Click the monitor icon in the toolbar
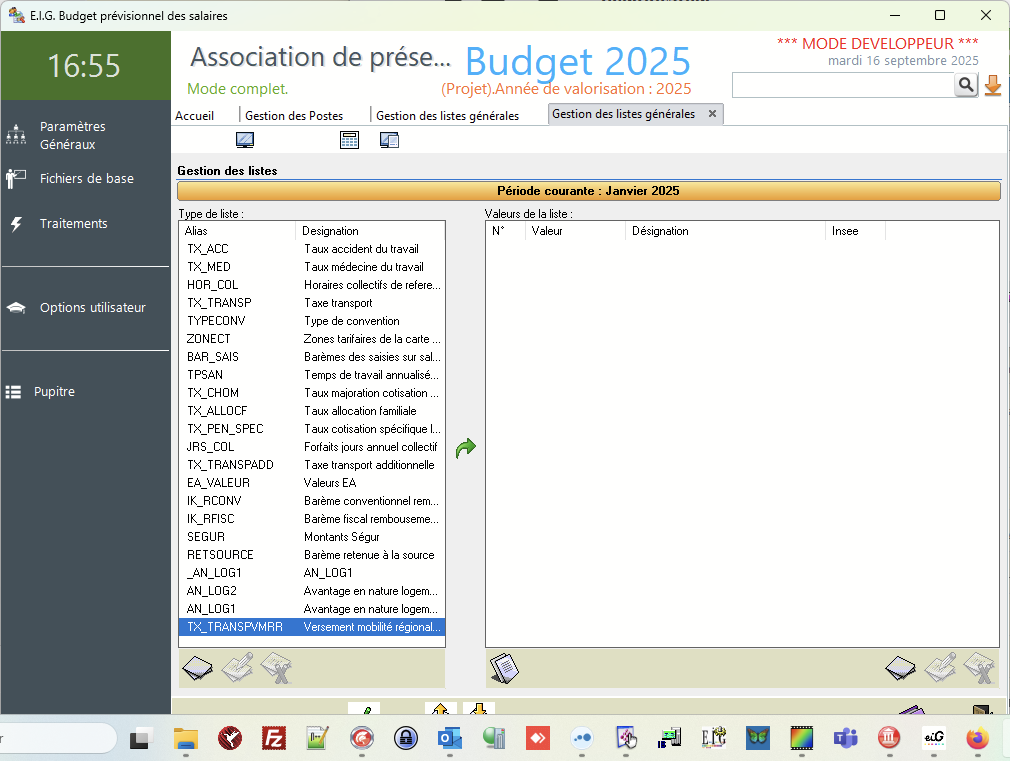Image resolution: width=1010 pixels, height=761 pixels. pyautogui.click(x=244, y=140)
